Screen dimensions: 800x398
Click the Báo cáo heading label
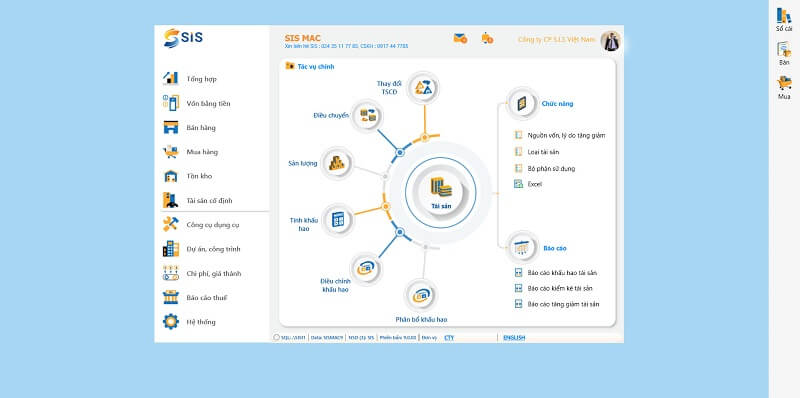pos(555,248)
